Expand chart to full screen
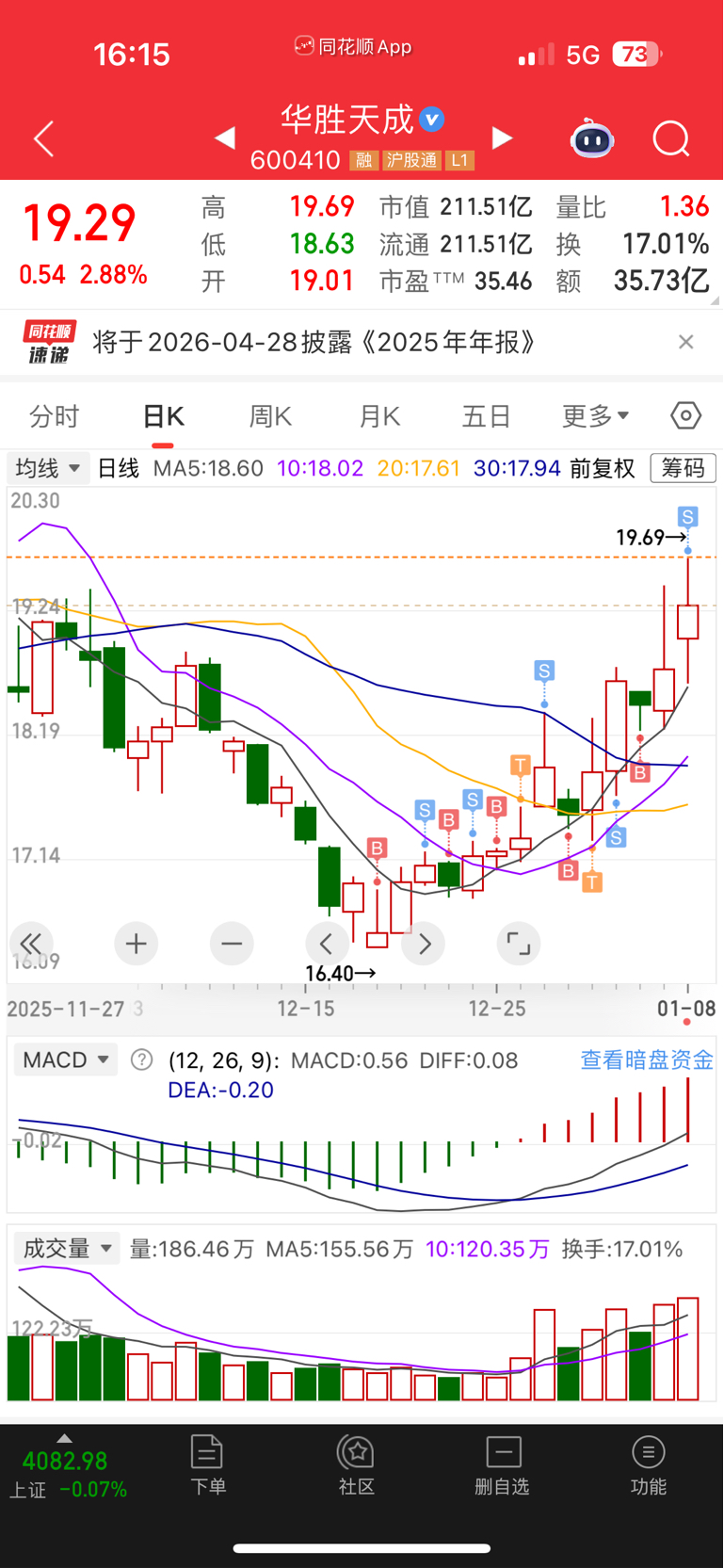This screenshot has width=724, height=1568. (518, 944)
